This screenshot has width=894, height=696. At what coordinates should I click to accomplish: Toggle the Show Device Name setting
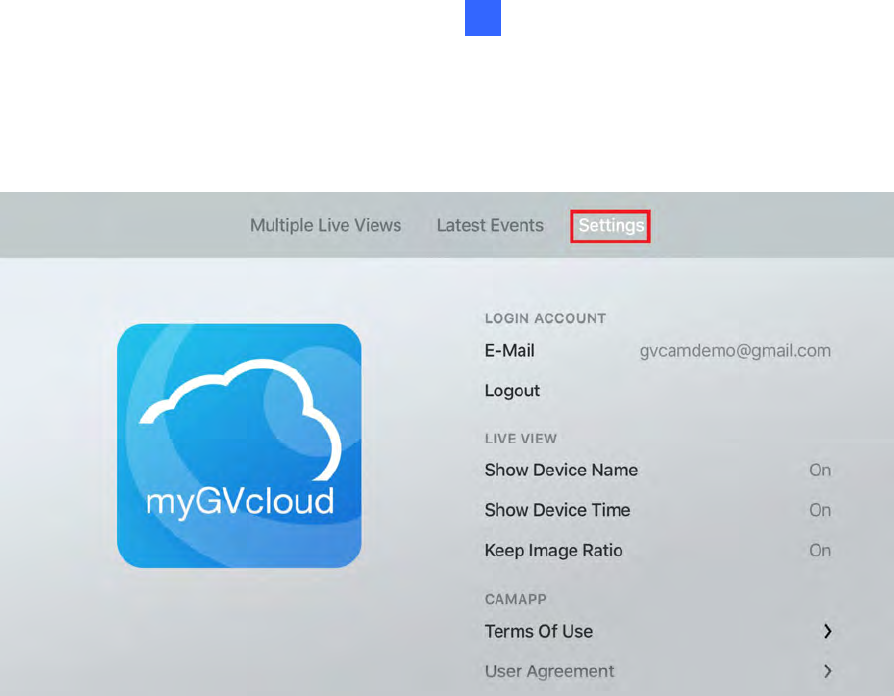(657, 470)
